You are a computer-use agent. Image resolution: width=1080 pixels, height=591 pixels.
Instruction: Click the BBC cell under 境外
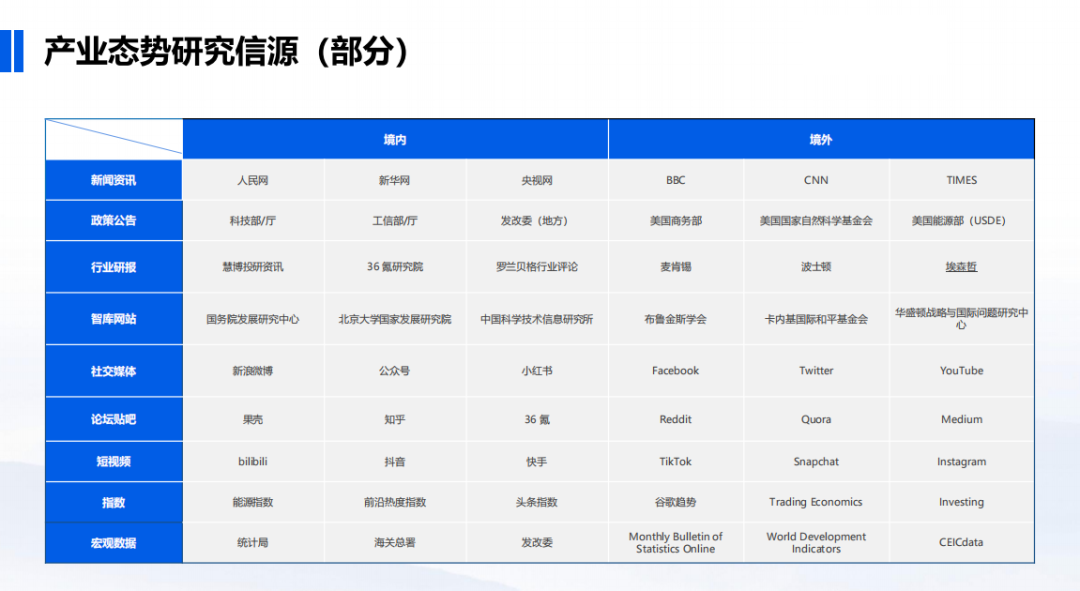pyautogui.click(x=676, y=180)
